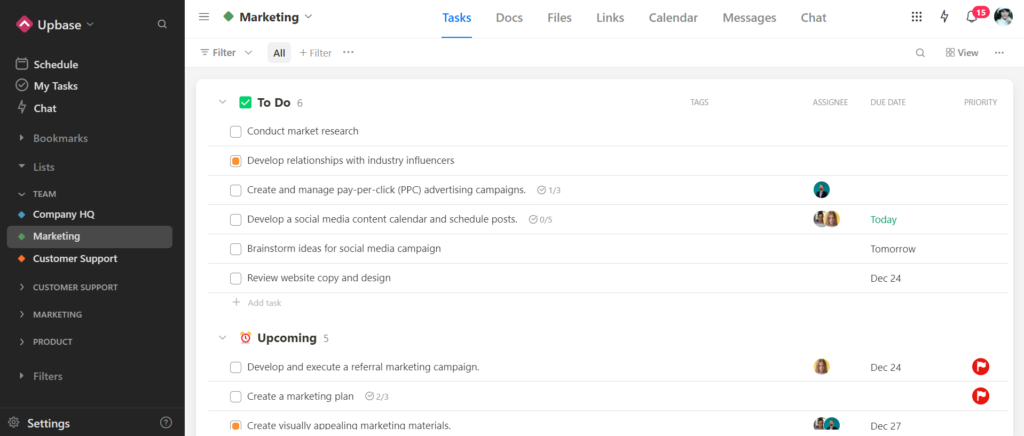Click the Chat lightning icon in sidebar
The height and width of the screenshot is (436, 1024).
coord(22,107)
